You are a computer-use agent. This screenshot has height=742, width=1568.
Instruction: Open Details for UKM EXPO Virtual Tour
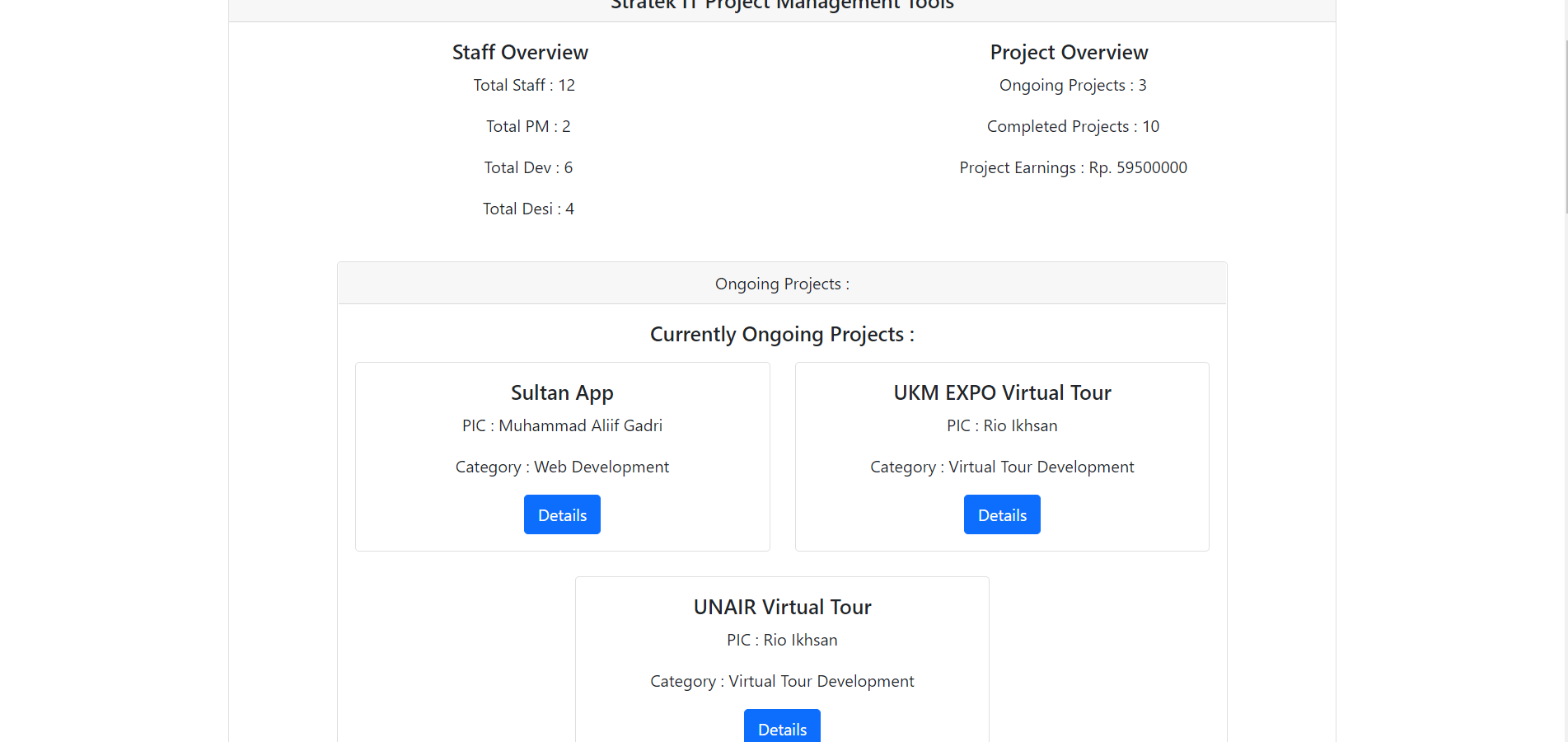1002,514
